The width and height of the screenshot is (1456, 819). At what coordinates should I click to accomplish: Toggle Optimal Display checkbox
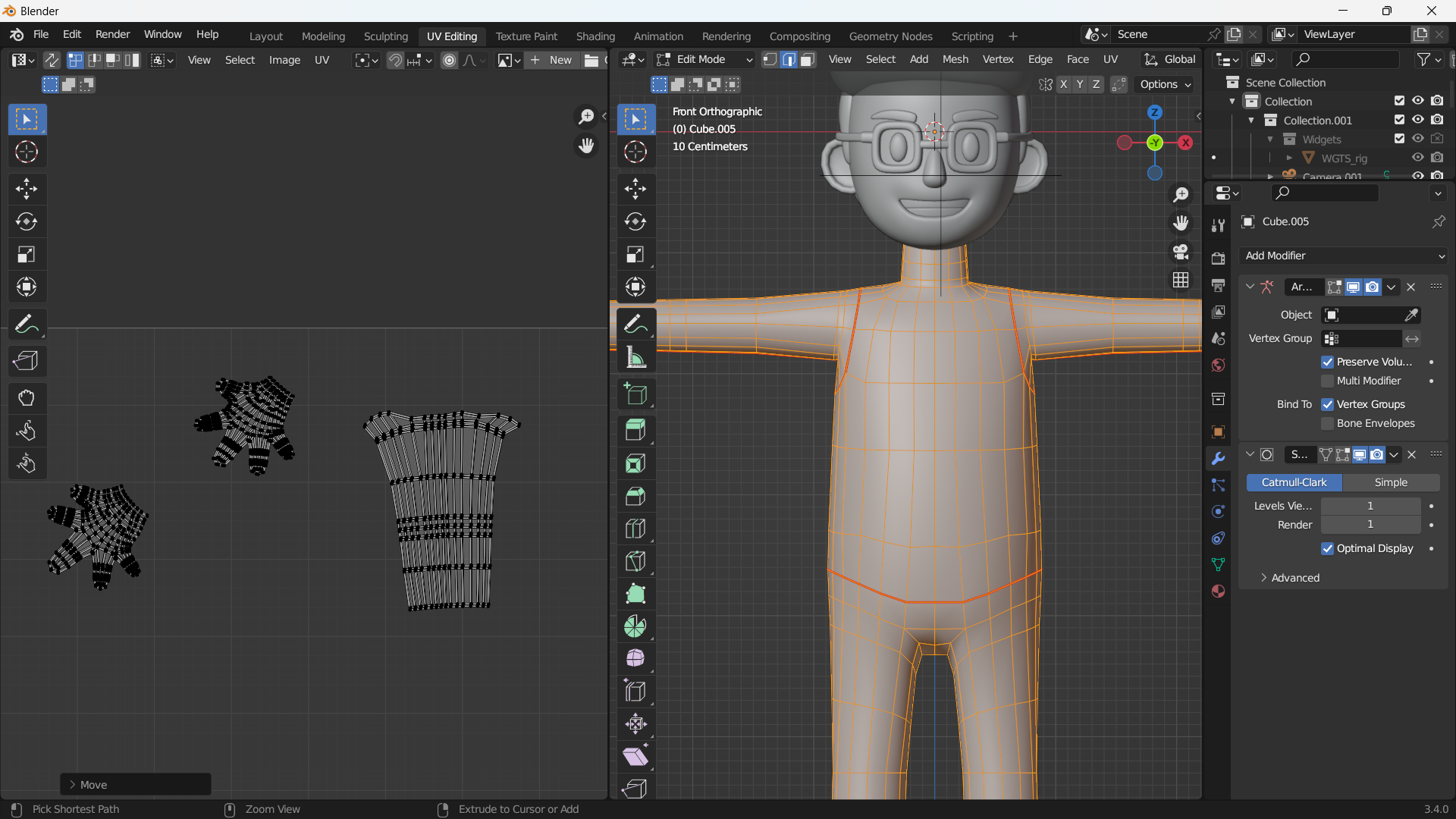pos(1327,548)
